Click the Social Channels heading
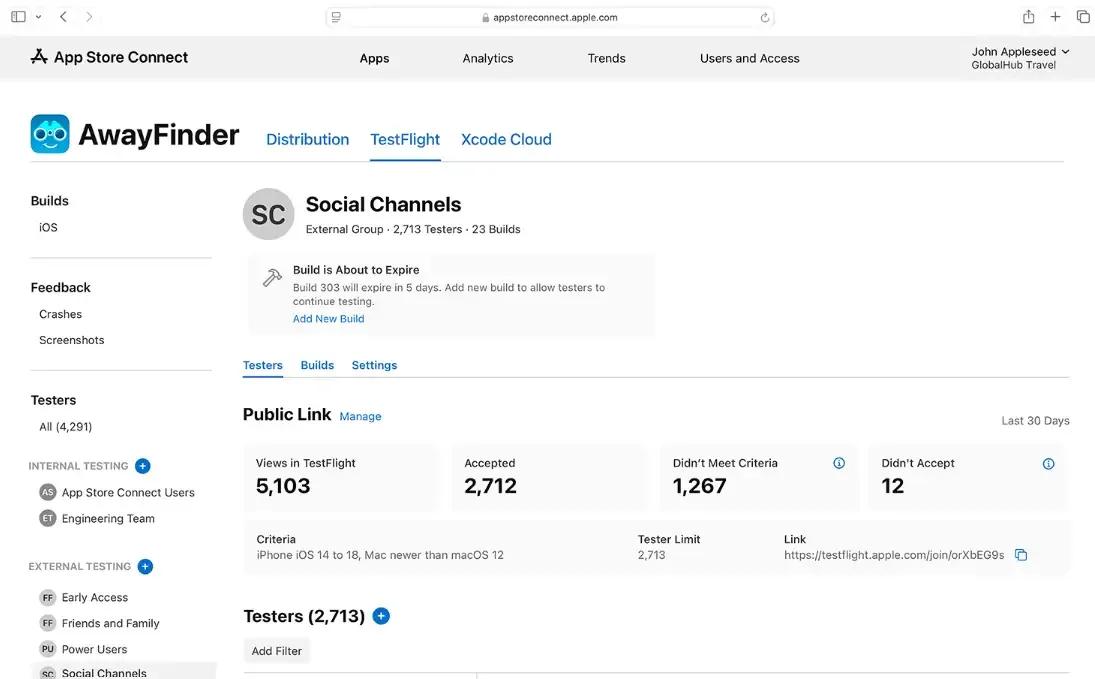The height and width of the screenshot is (679, 1095). pyautogui.click(x=383, y=205)
